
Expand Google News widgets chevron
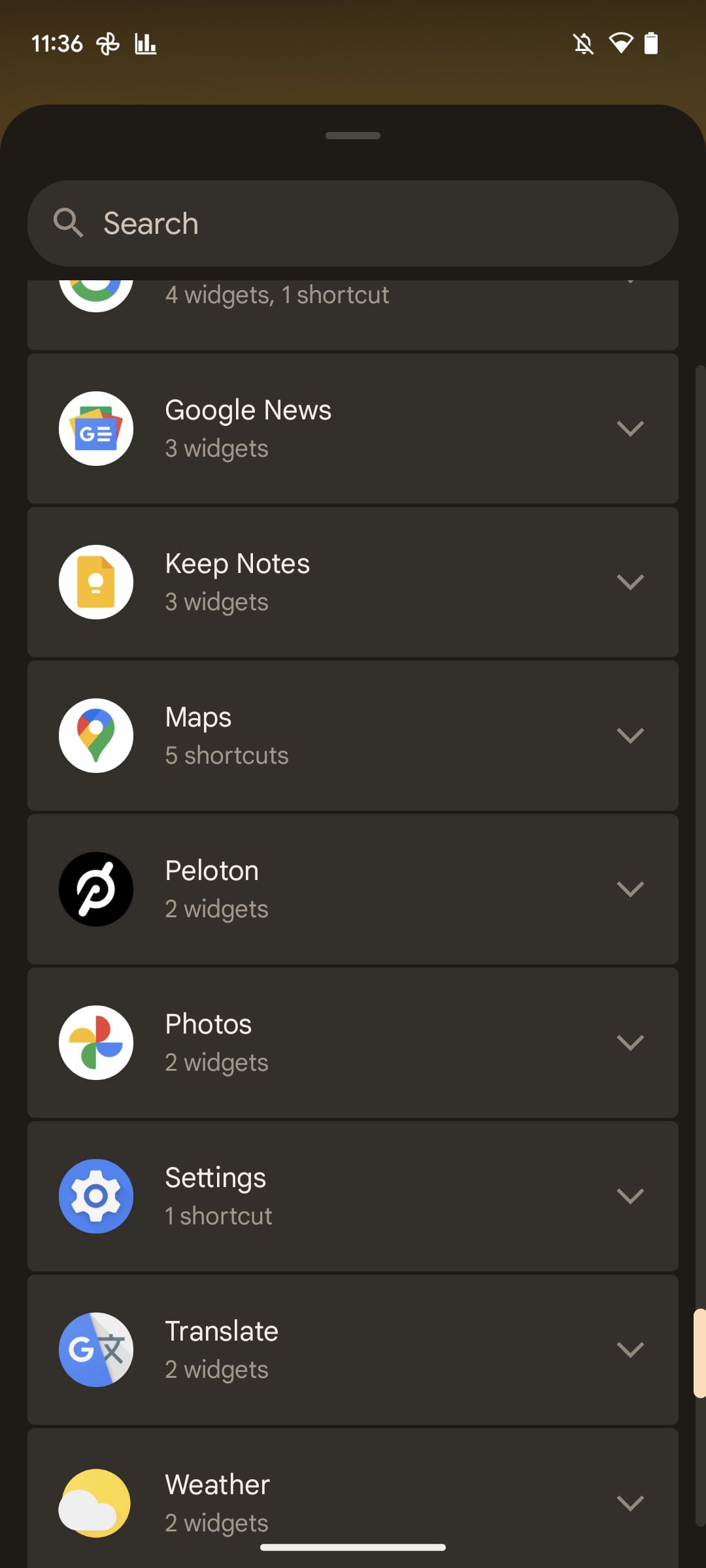click(x=631, y=429)
